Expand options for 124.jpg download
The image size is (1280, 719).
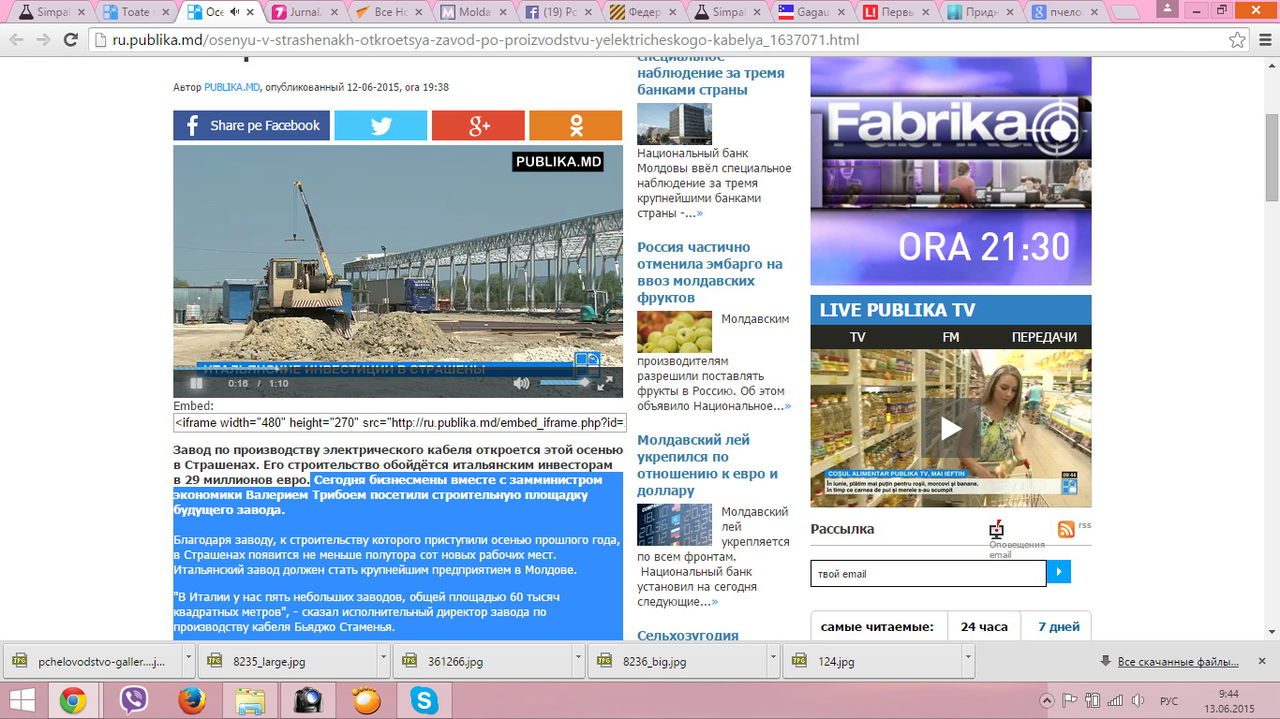click(969, 661)
